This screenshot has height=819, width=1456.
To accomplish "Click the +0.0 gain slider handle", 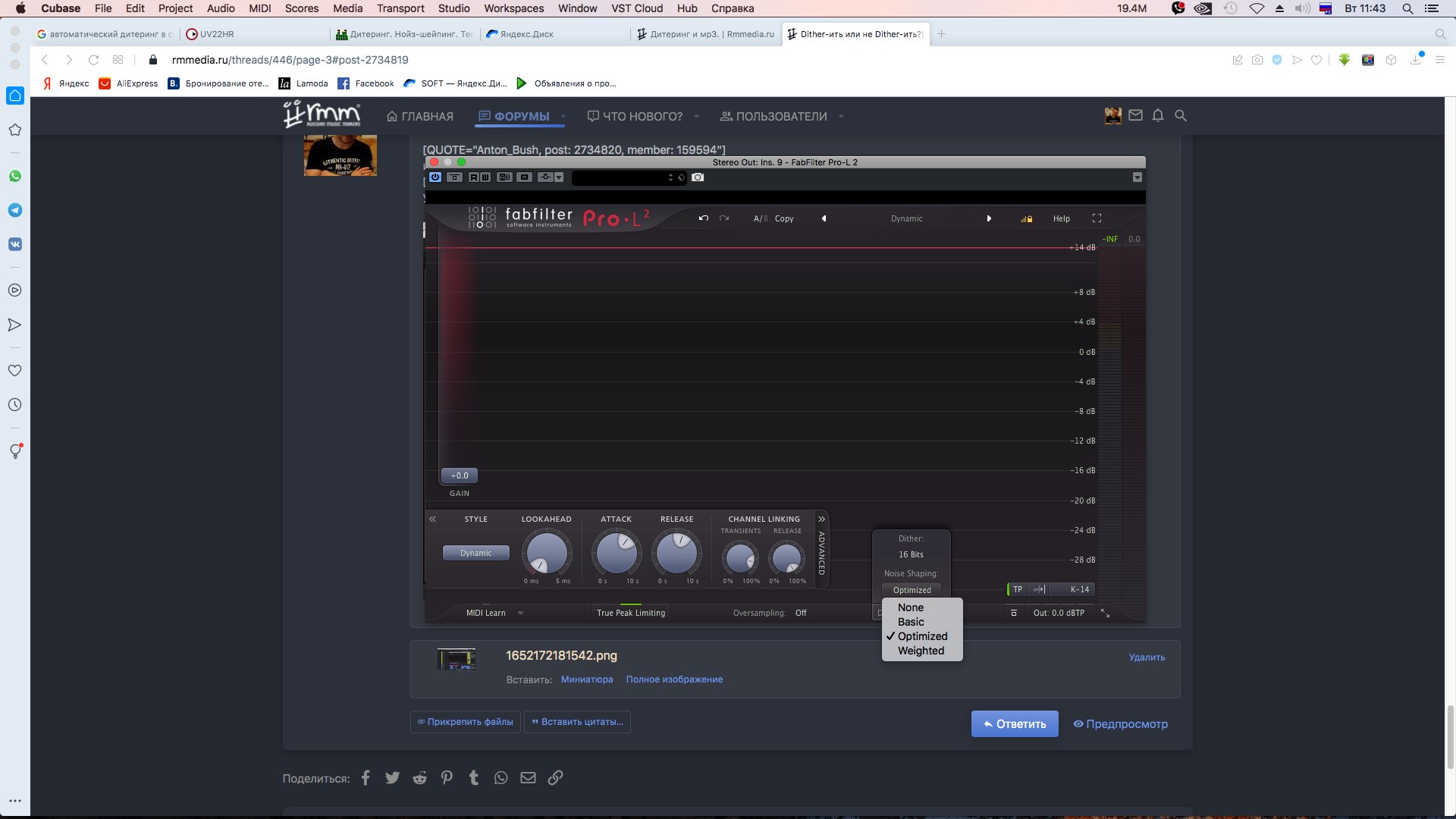I will point(460,475).
